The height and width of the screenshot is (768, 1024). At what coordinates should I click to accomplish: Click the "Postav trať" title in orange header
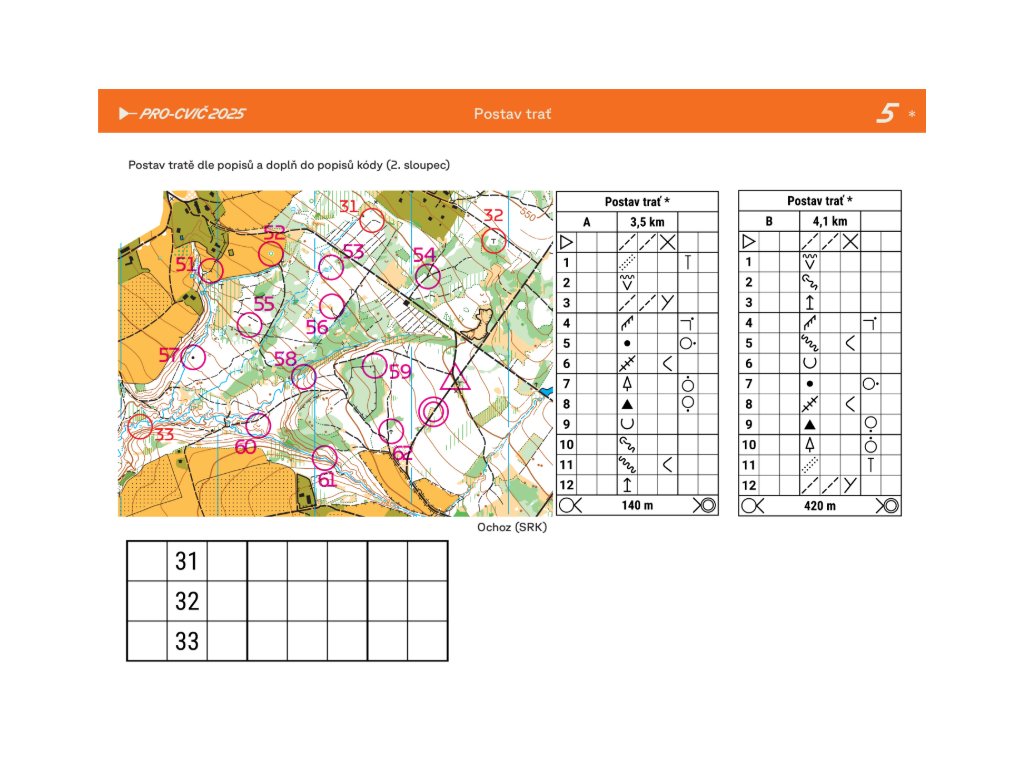[512, 113]
